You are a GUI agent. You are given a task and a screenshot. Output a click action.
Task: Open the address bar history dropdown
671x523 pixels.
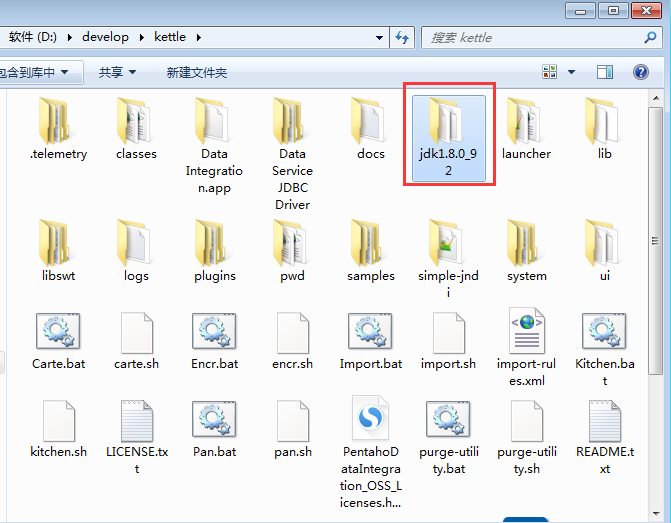379,38
